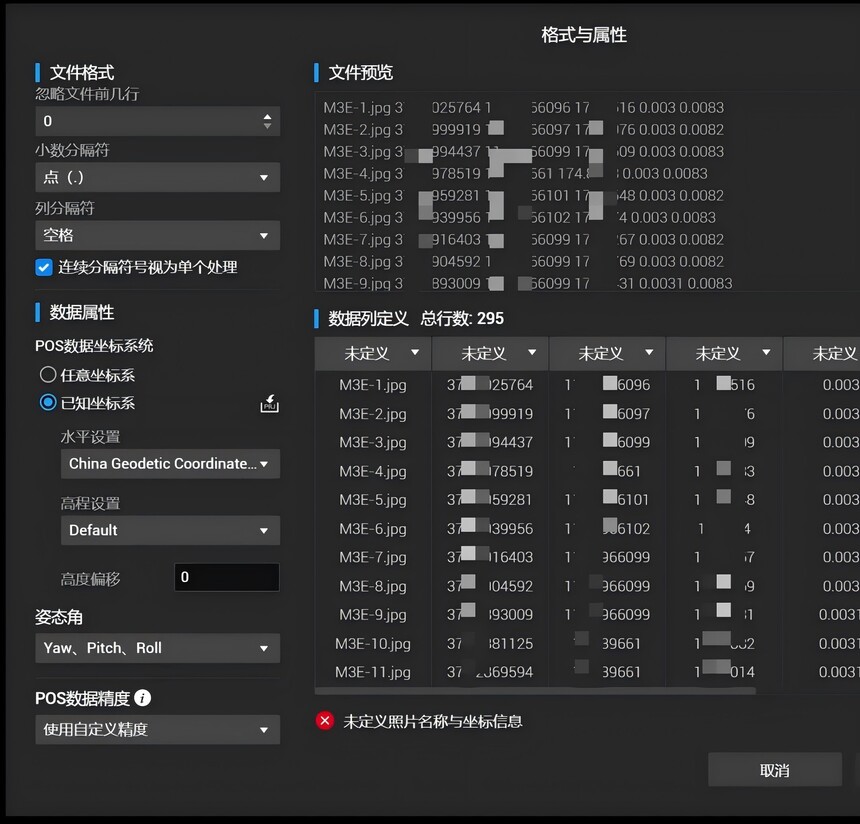Open the POS数据精度 info icon
Viewport: 860px width, 824px height.
pyautogui.click(x=143, y=698)
